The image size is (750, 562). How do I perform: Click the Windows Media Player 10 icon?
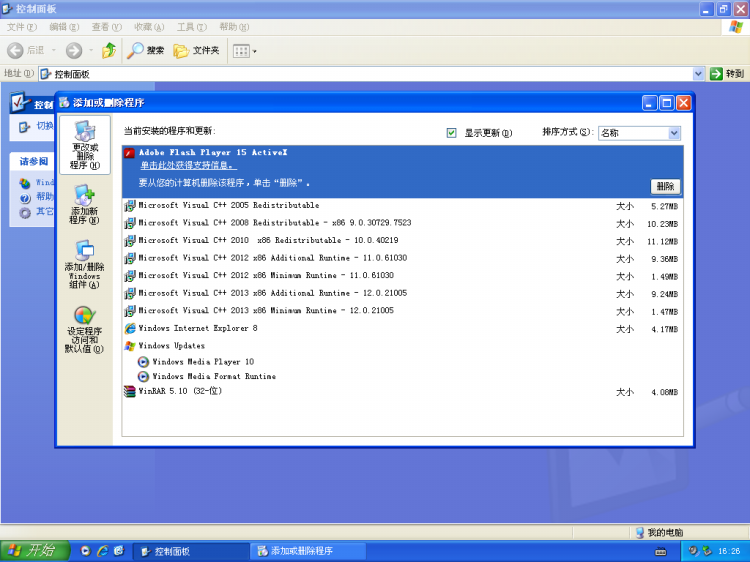coord(143,362)
